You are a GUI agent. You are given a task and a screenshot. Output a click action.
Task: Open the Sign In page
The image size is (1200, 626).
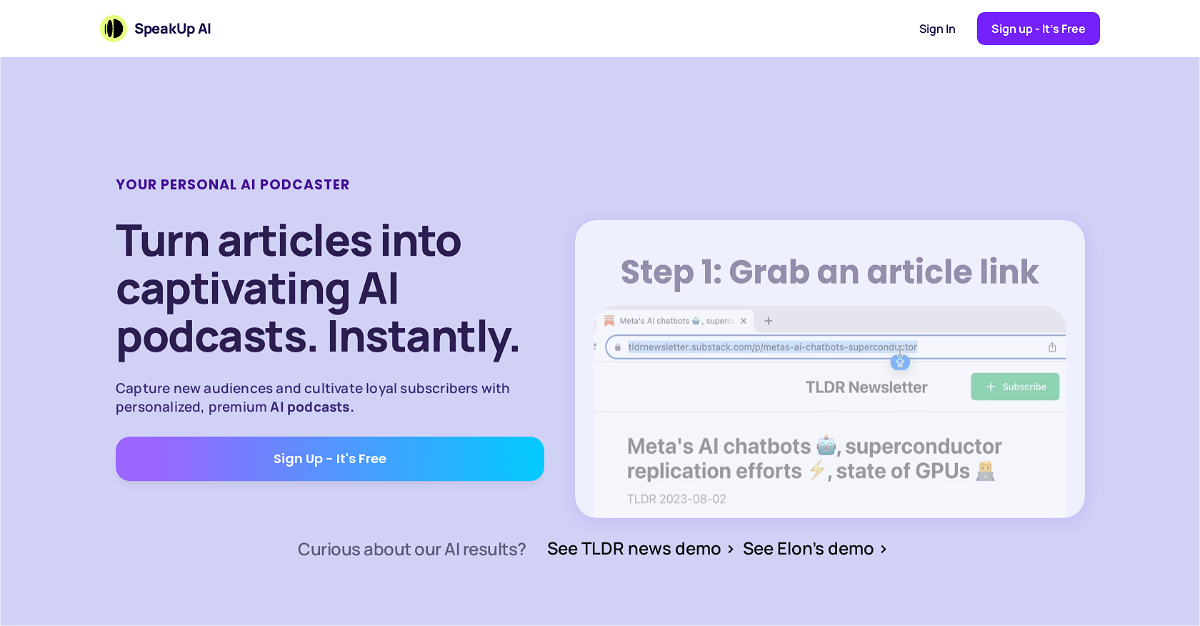pos(937,29)
